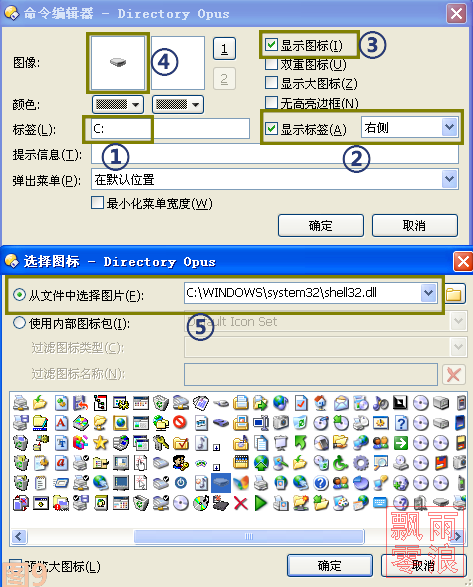Click in the 标签(L) text field
This screenshot has width=473, height=587.
pos(170,129)
